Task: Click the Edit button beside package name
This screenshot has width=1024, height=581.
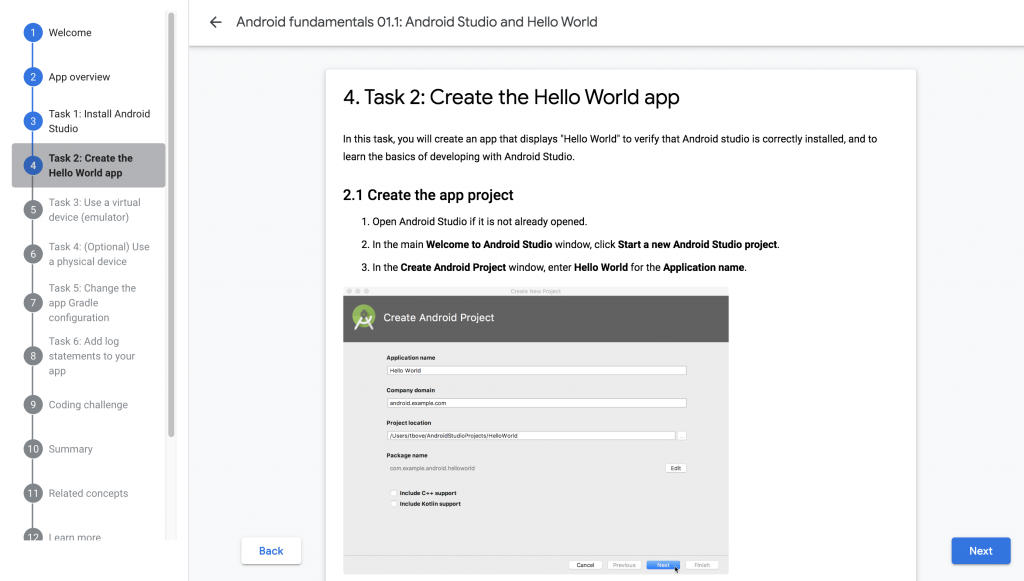Action: tap(675, 468)
